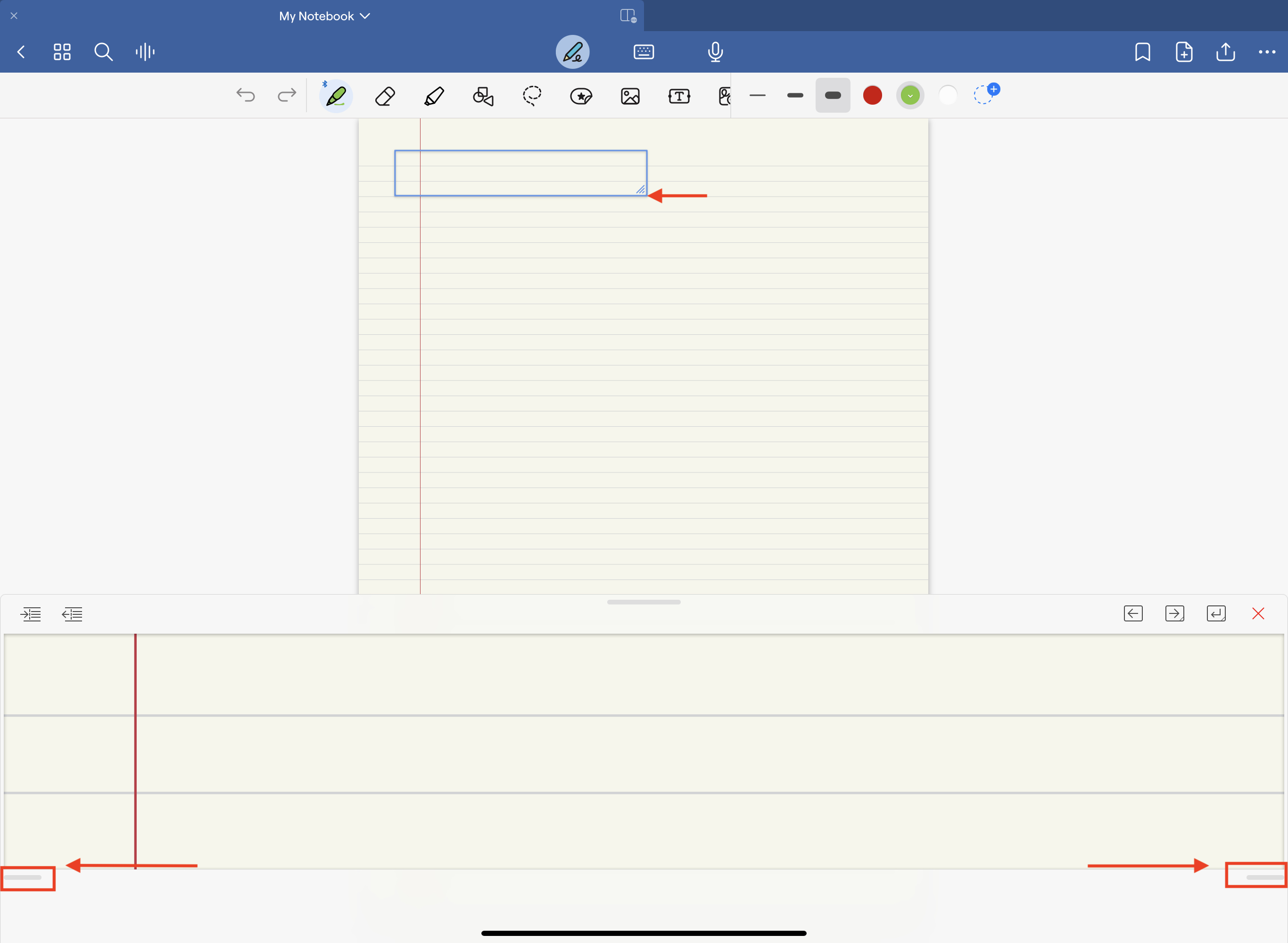Open the green color options chevron
This screenshot has width=1288, height=943.
tap(910, 95)
